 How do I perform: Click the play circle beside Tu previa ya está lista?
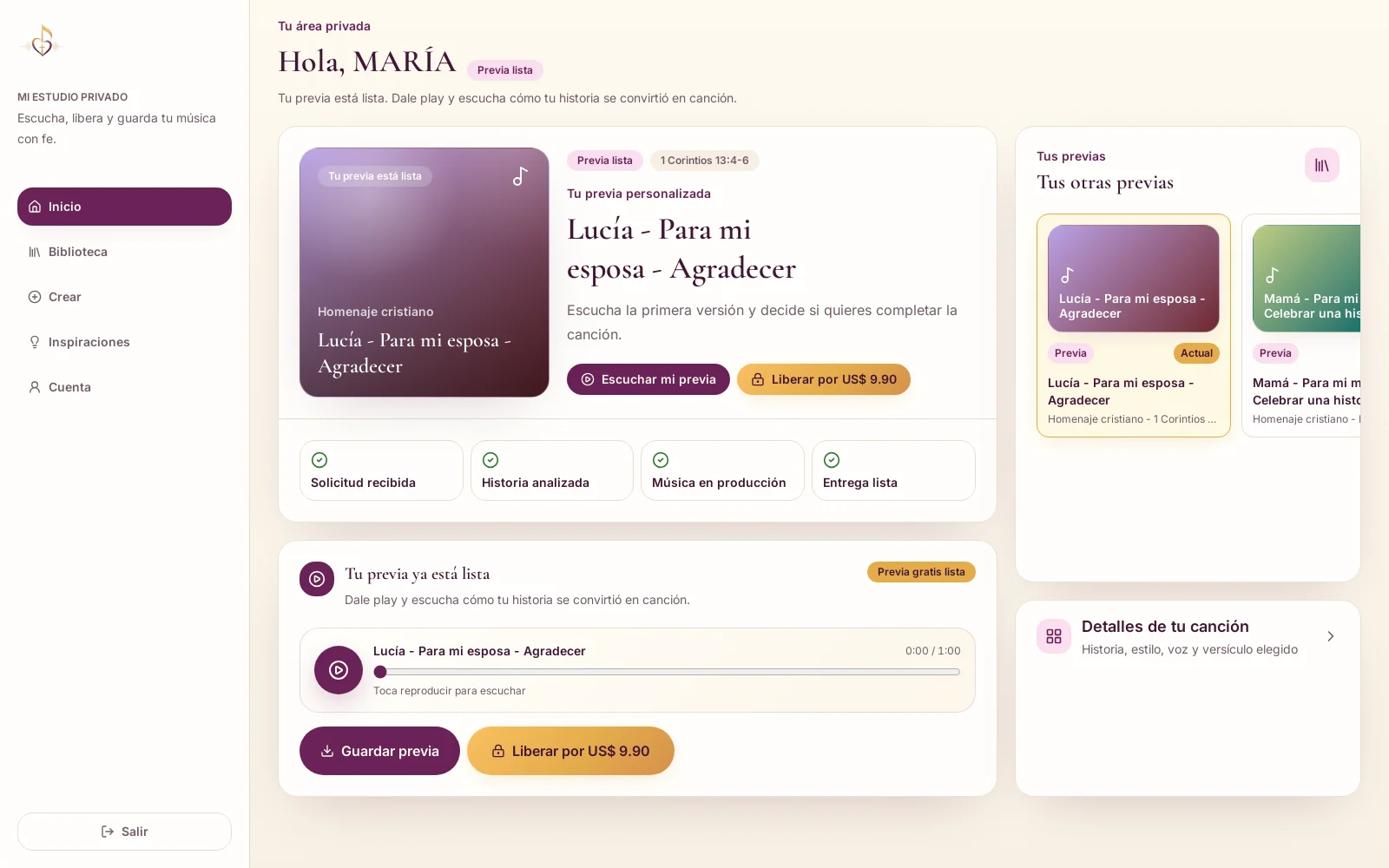pyautogui.click(x=317, y=579)
